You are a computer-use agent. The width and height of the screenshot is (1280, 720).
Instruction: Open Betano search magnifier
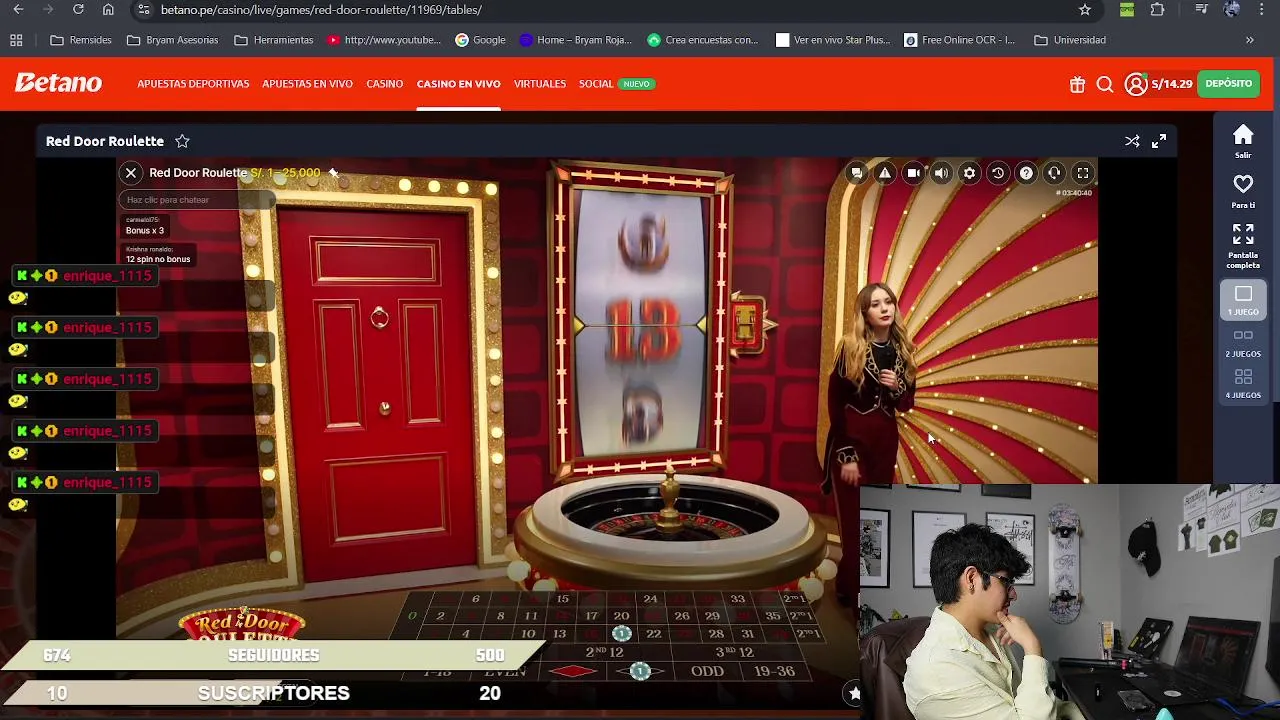pos(1105,84)
